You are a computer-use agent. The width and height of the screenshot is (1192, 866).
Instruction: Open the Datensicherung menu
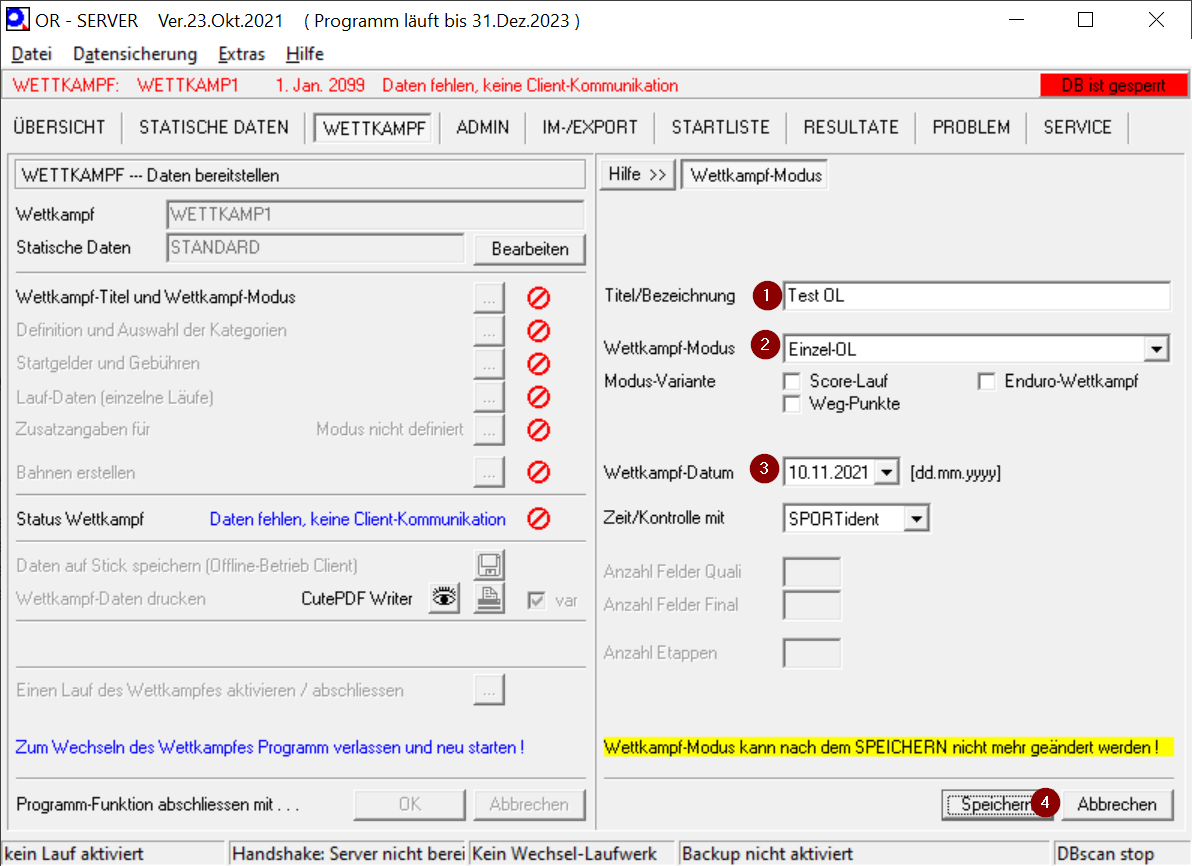tap(135, 54)
